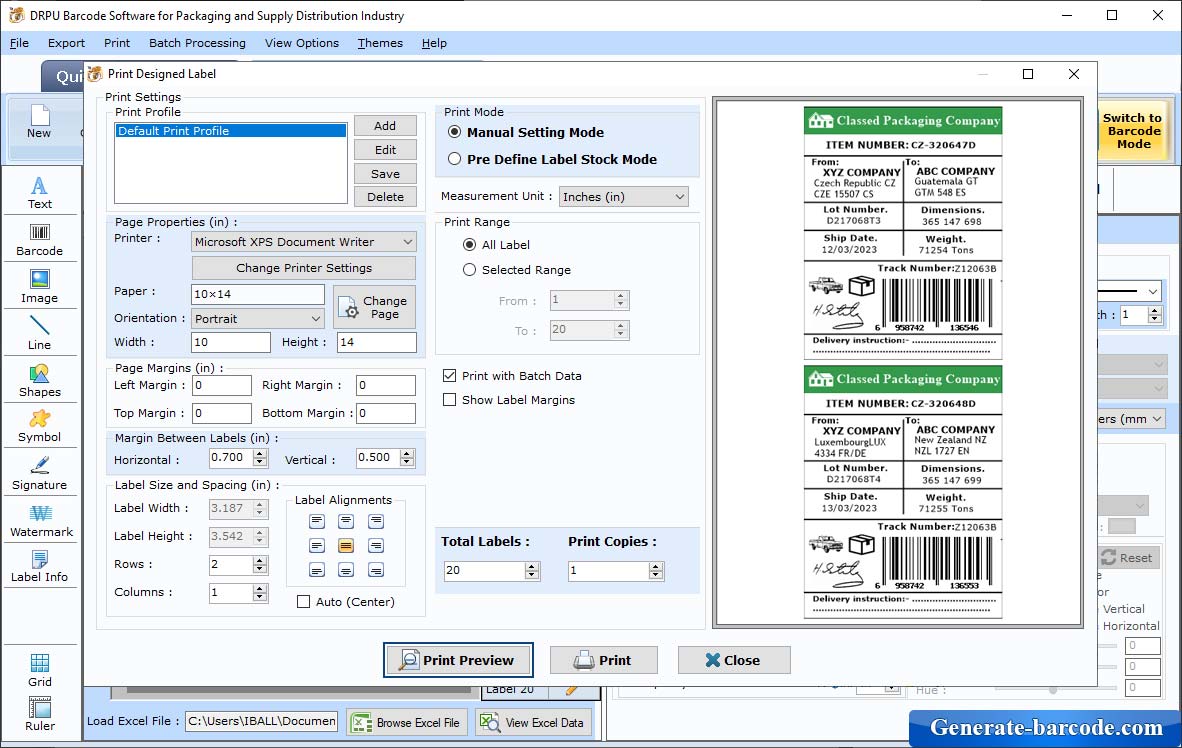Viewport: 1182px width, 748px height.
Task: Open the View Options menu
Action: pyautogui.click(x=302, y=43)
